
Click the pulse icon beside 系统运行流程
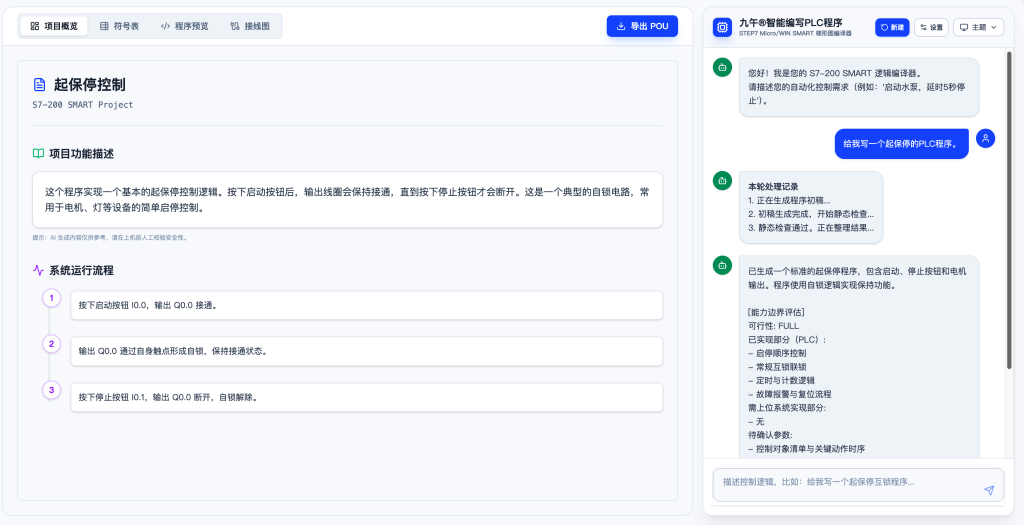(x=39, y=270)
